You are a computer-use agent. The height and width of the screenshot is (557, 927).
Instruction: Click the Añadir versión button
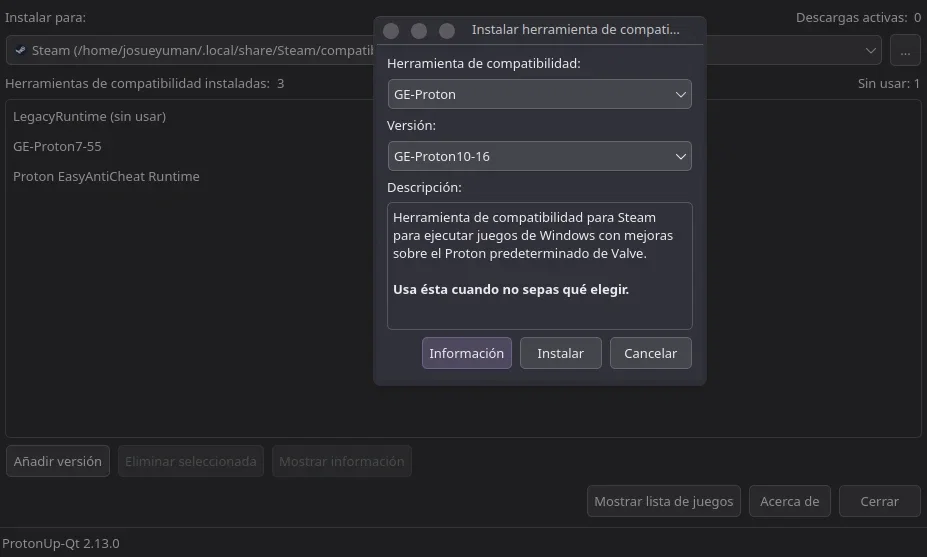coord(58,461)
